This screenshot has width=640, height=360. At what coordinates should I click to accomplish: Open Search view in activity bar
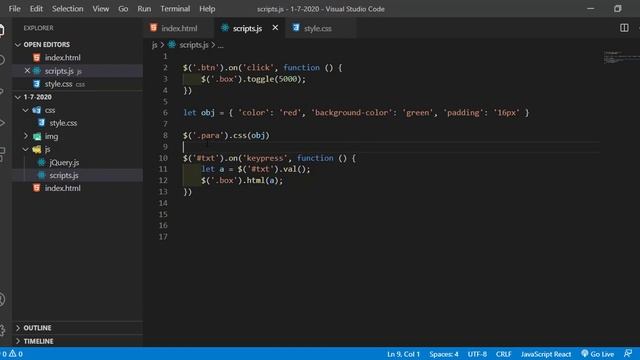point(2,60)
